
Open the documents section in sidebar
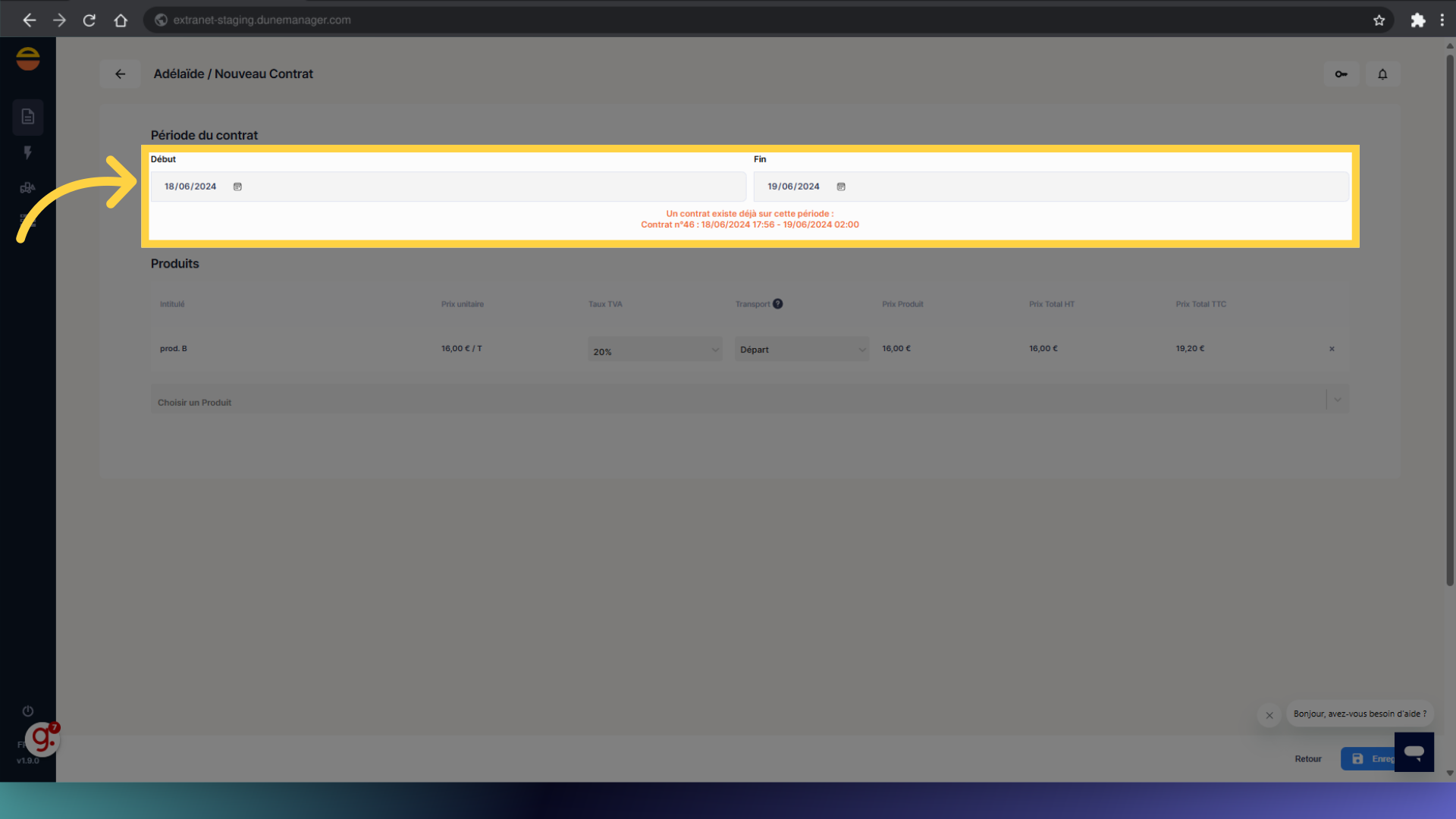click(x=28, y=117)
